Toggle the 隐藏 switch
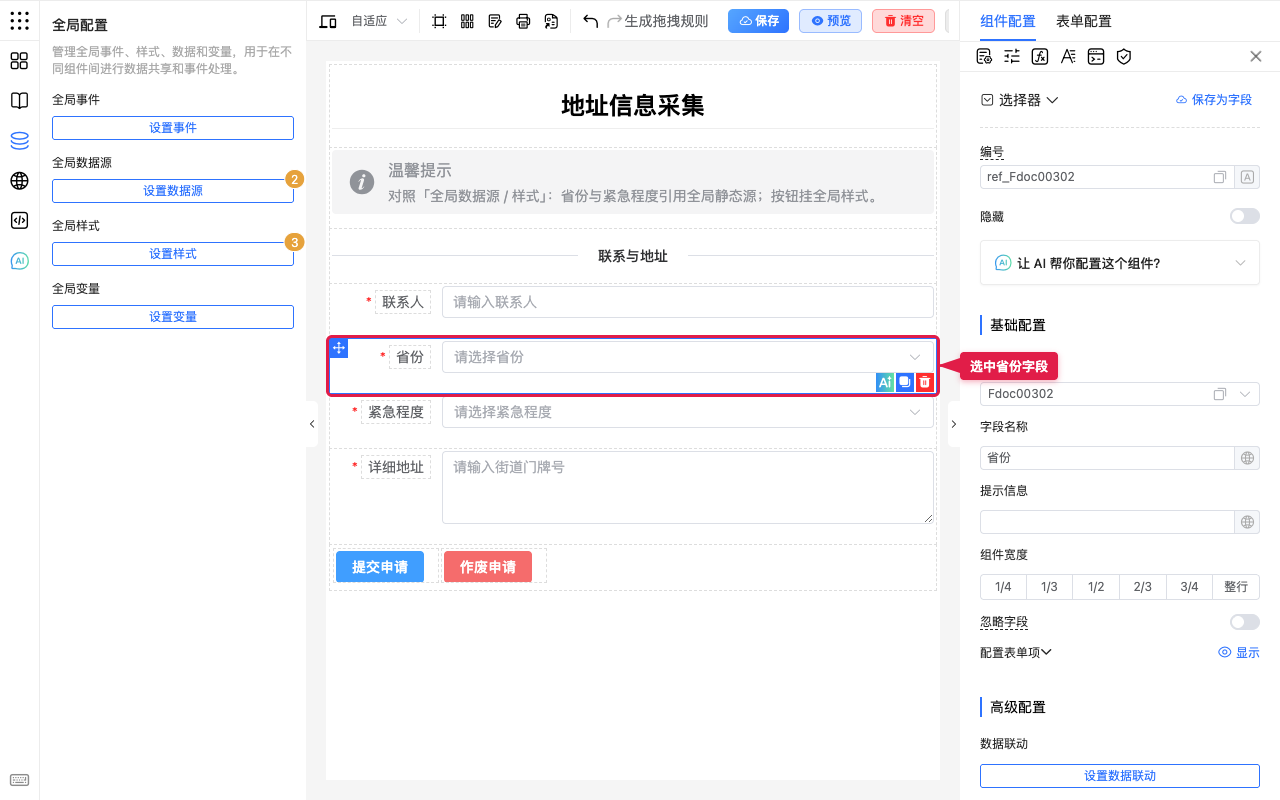1280x800 pixels. point(1245,216)
